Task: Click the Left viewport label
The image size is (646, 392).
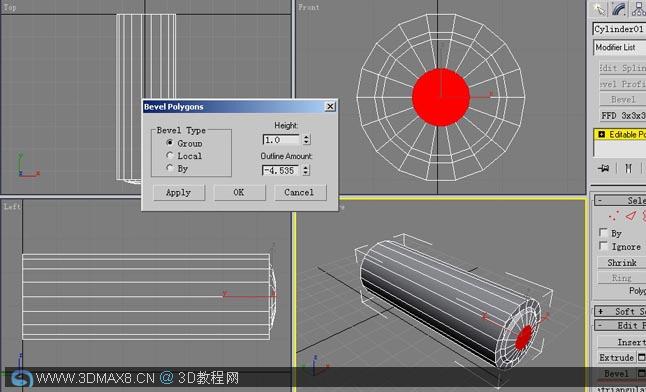Action: click(x=12, y=207)
